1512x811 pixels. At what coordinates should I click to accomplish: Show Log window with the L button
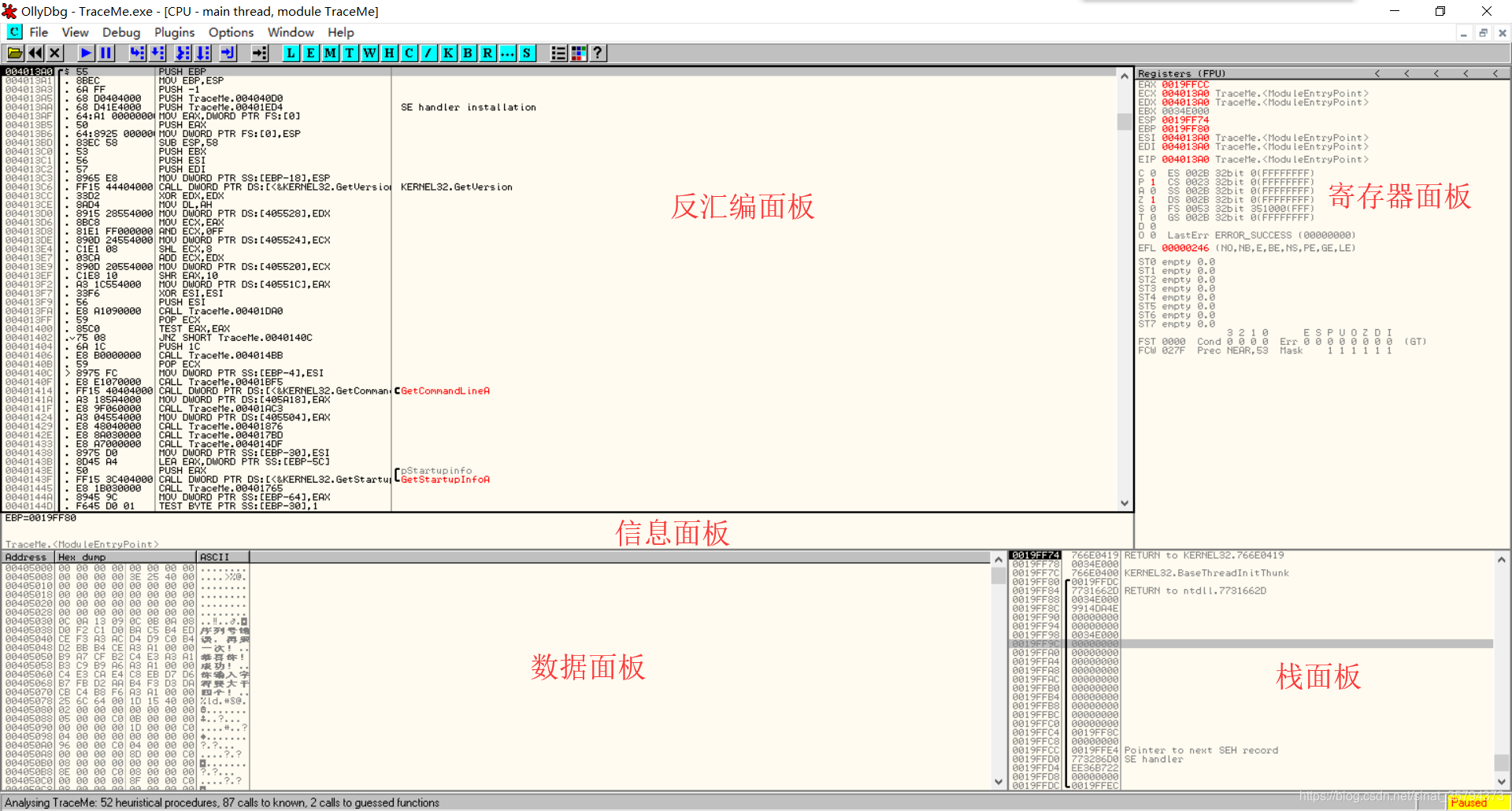point(291,53)
